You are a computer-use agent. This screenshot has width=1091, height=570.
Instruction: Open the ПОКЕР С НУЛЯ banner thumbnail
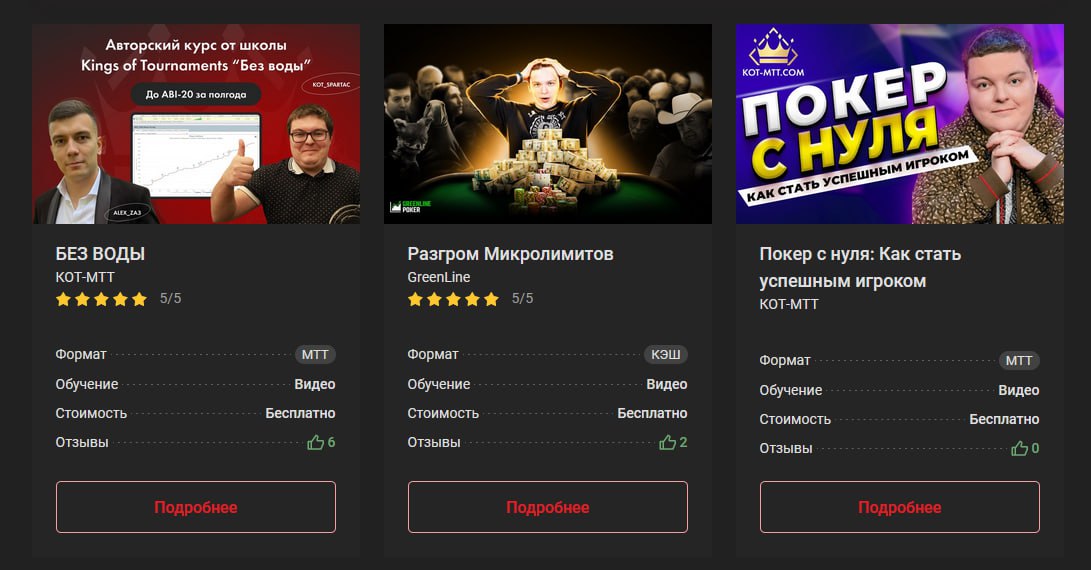[900, 124]
